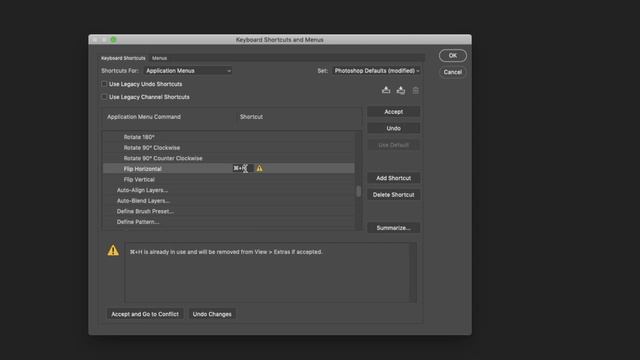Image resolution: width=640 pixels, height=360 pixels.
Task: Click the Undo Changes button
Action: click(212, 314)
